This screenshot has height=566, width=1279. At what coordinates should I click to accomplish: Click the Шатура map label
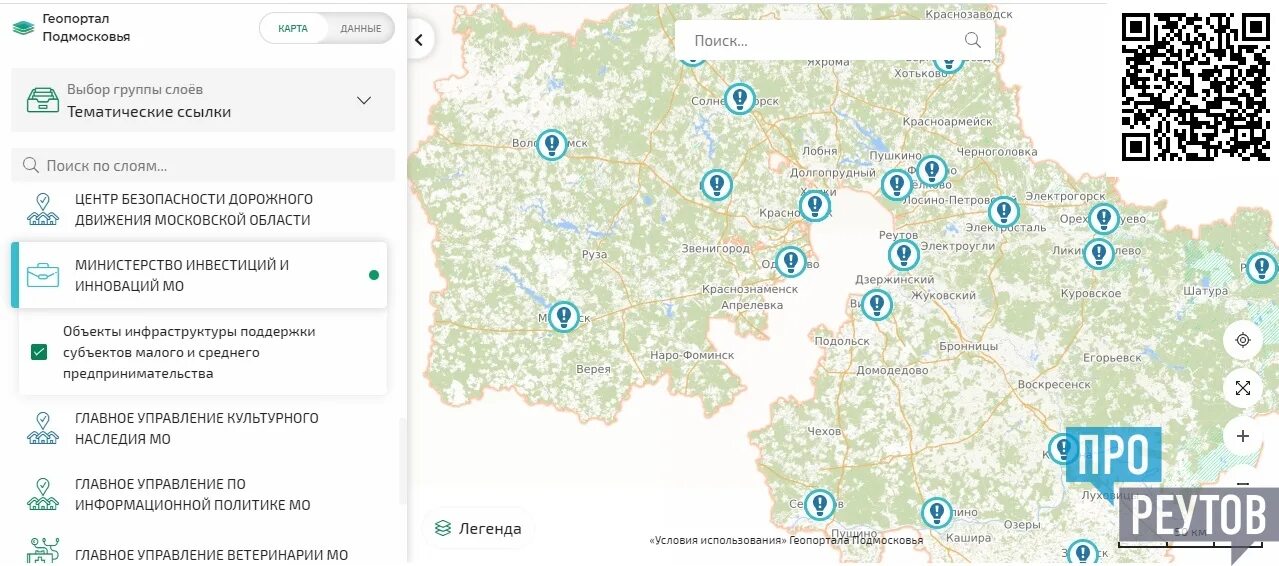[1205, 291]
